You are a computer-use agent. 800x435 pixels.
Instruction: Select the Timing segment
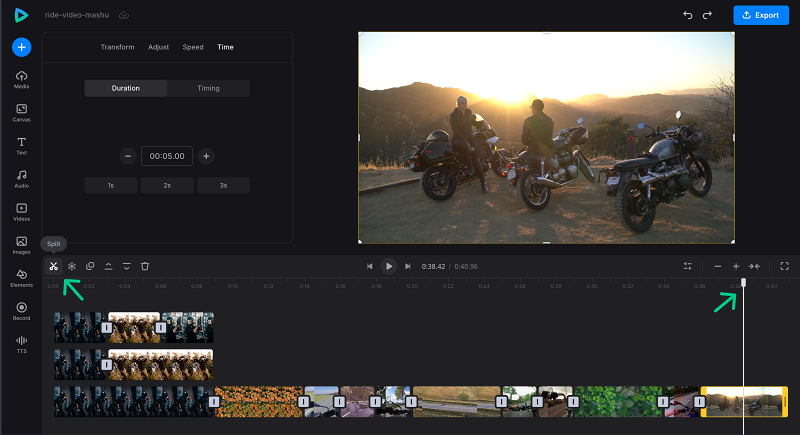209,88
